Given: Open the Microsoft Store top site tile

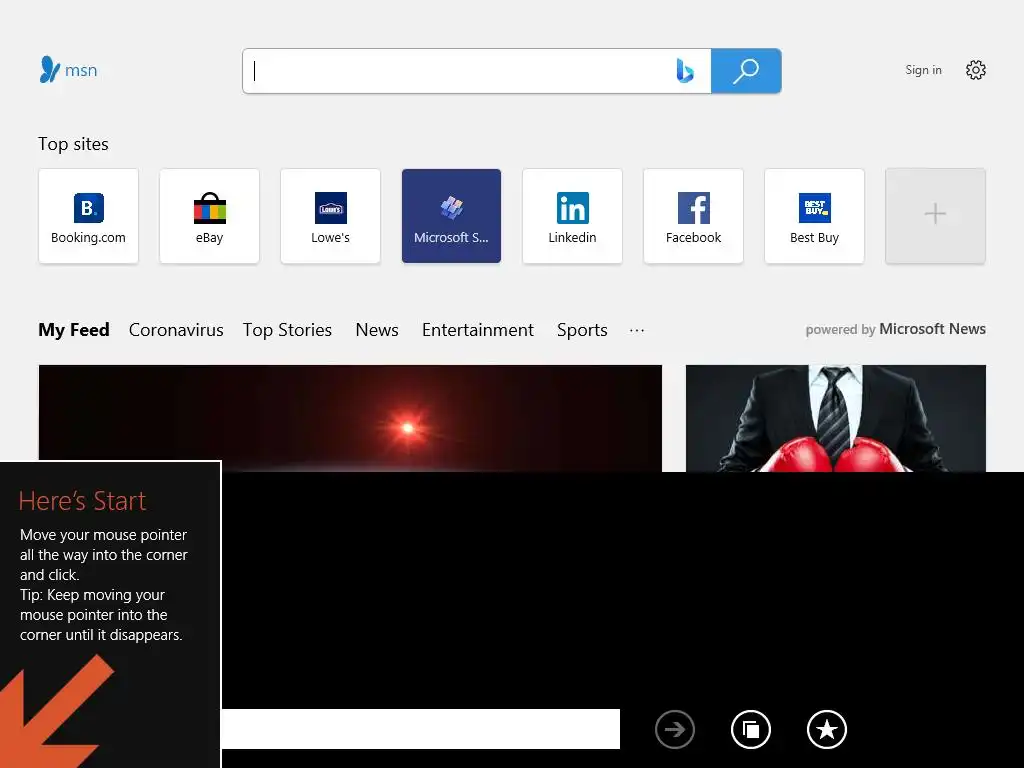Looking at the screenshot, I should click(451, 216).
